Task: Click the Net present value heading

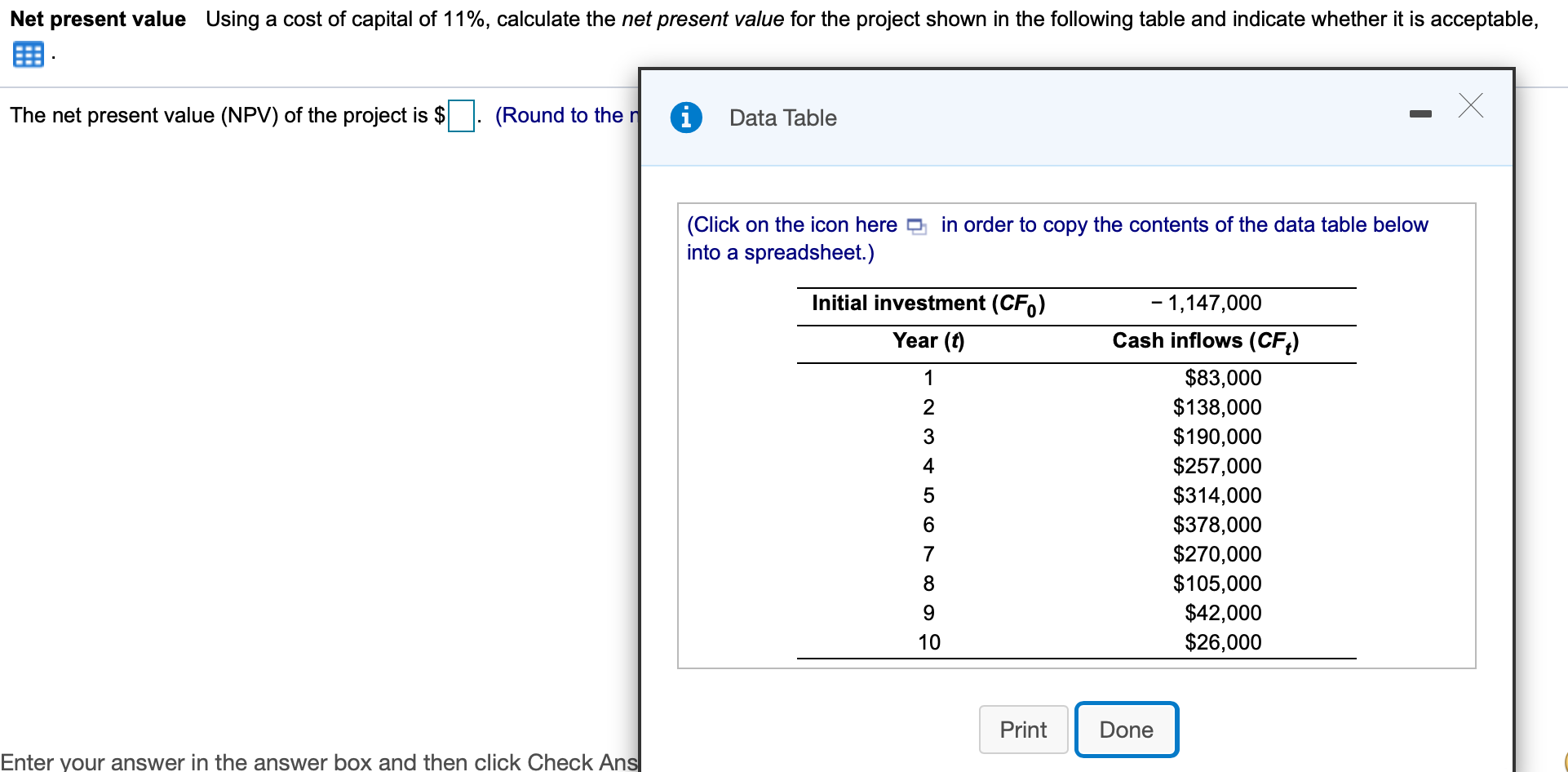Action: [97, 18]
